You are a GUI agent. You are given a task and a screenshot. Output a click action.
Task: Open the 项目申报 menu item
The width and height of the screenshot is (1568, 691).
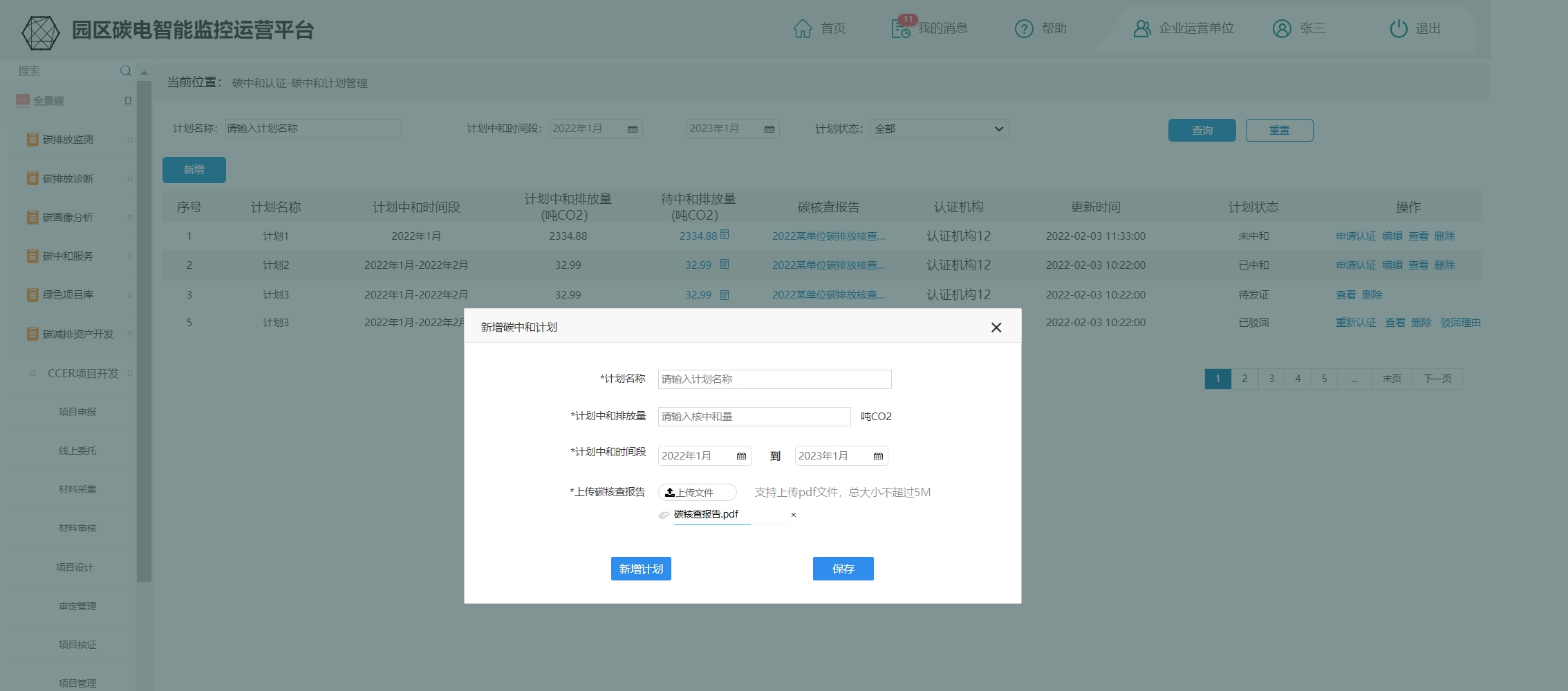pos(77,412)
